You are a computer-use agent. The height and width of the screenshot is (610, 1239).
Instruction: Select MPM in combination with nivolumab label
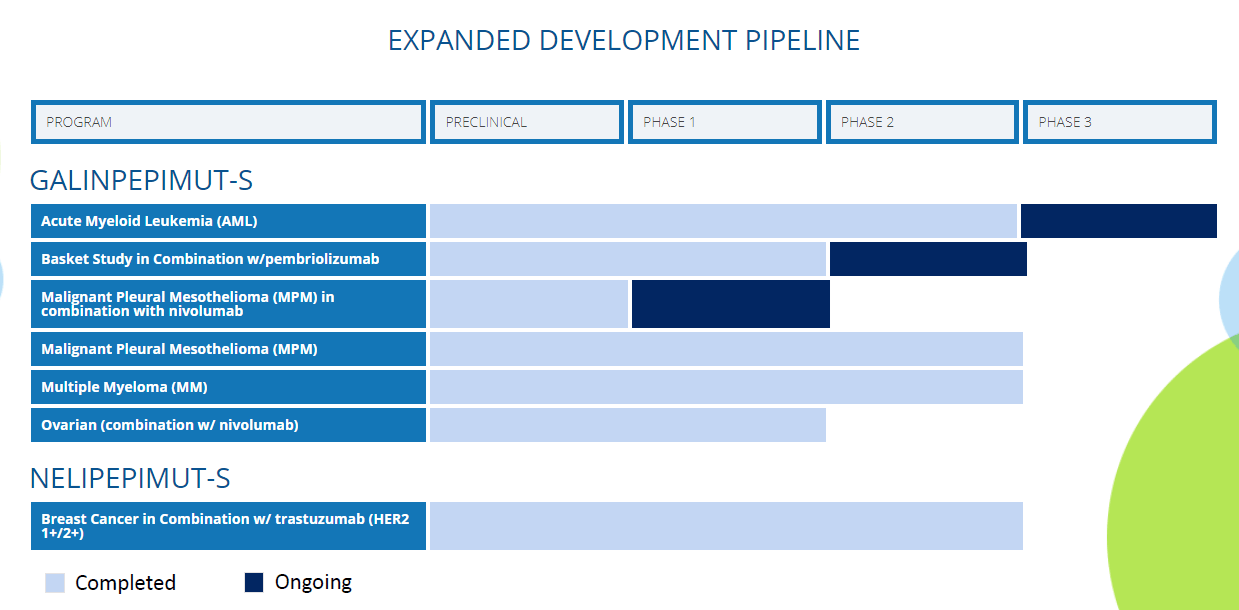[x=228, y=304]
